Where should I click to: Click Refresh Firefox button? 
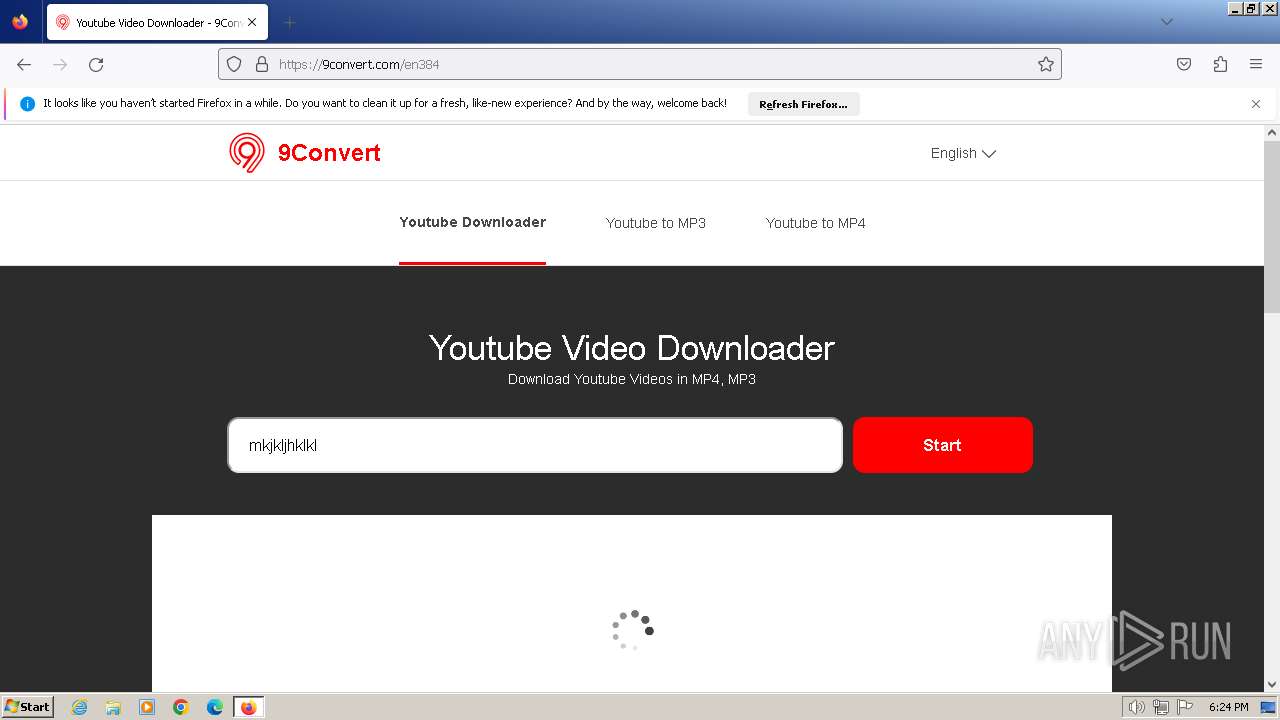point(803,104)
